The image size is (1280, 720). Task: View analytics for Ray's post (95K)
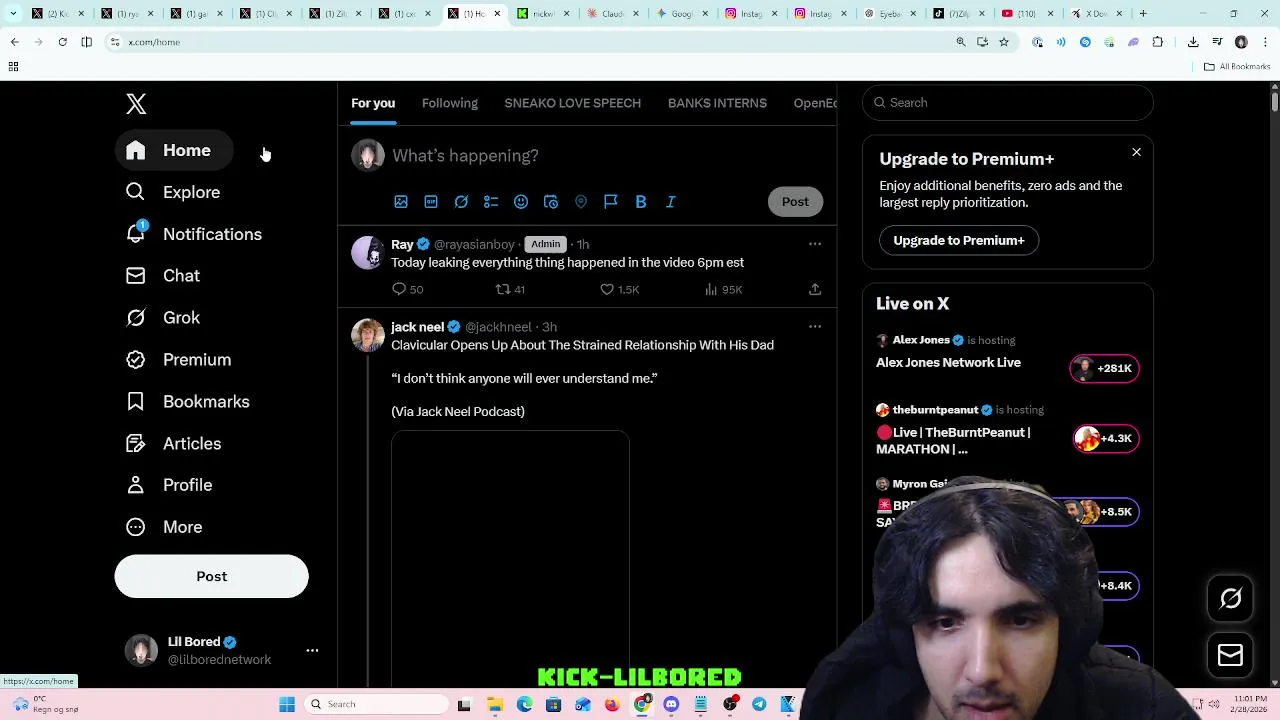click(x=723, y=289)
